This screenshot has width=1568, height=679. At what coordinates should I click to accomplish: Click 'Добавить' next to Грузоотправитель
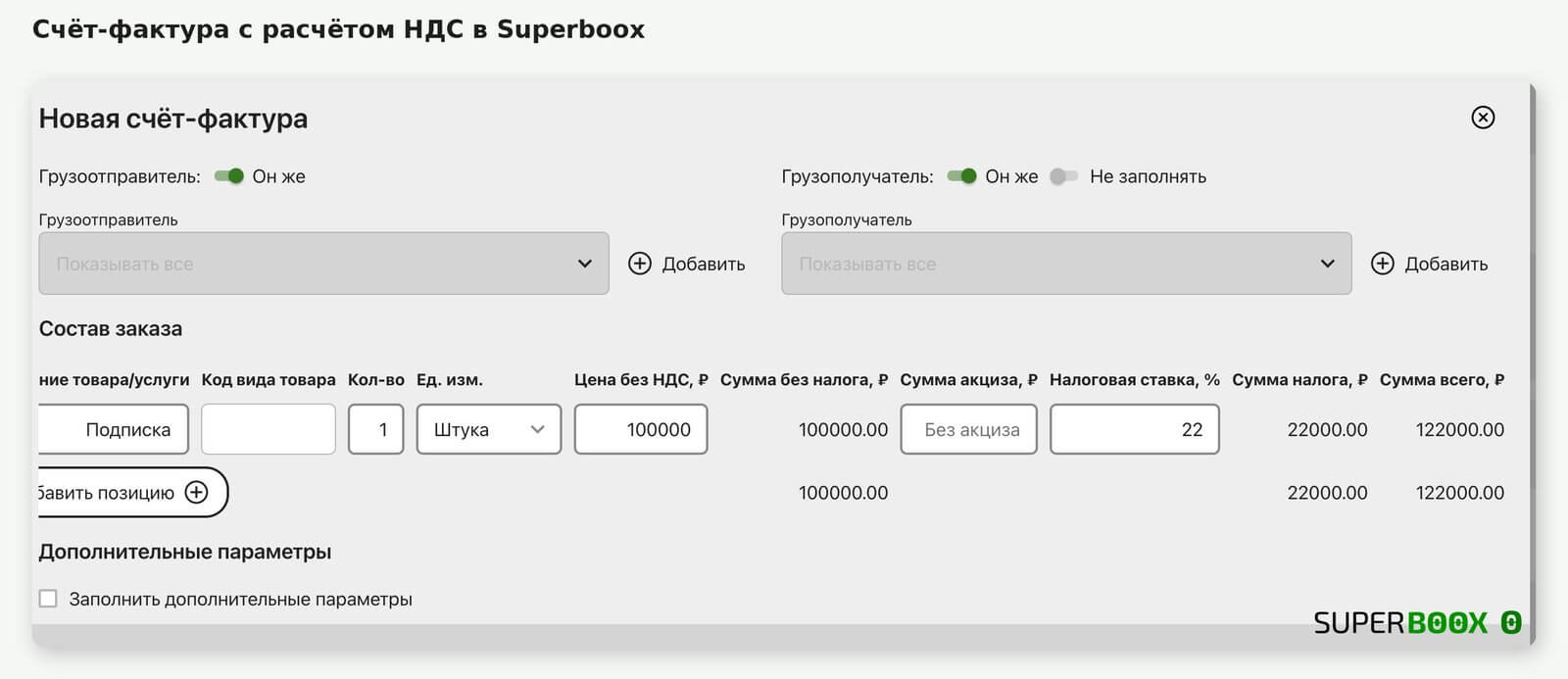coord(703,264)
